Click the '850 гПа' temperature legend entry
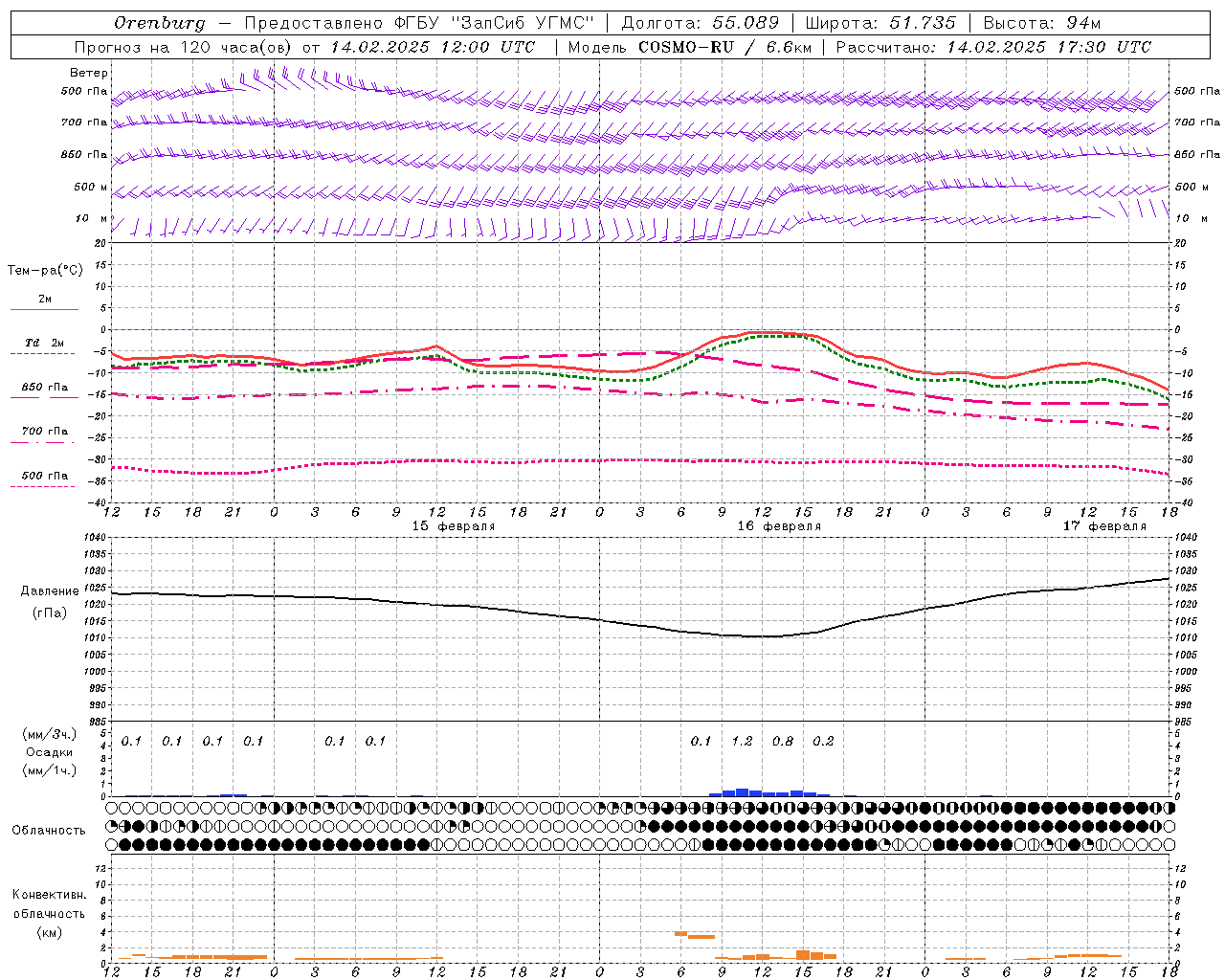The image size is (1225, 980). coord(45,387)
